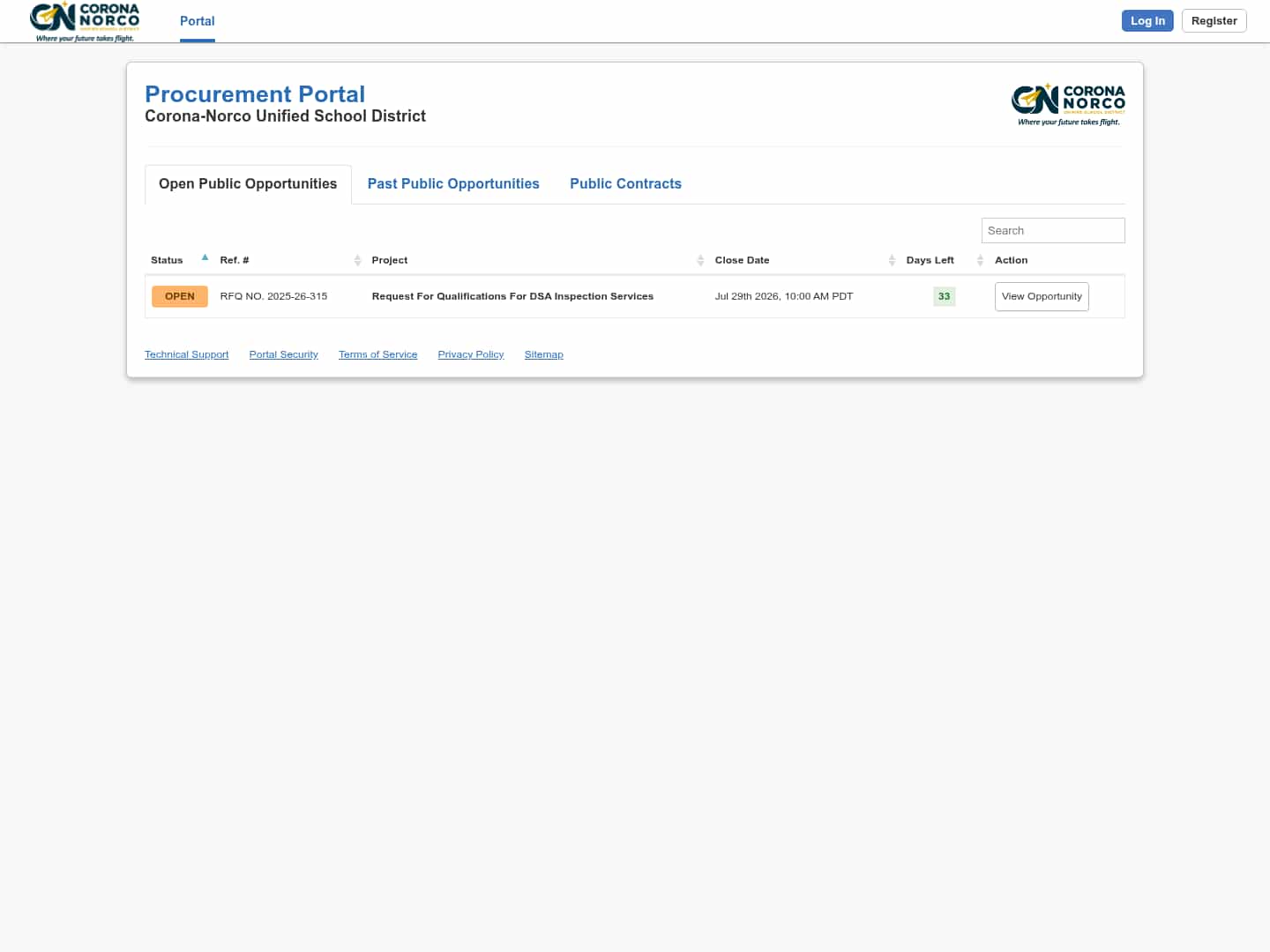Sort by Ref. # column arrows
Screen dimensions: 1270x952
coord(357,260)
